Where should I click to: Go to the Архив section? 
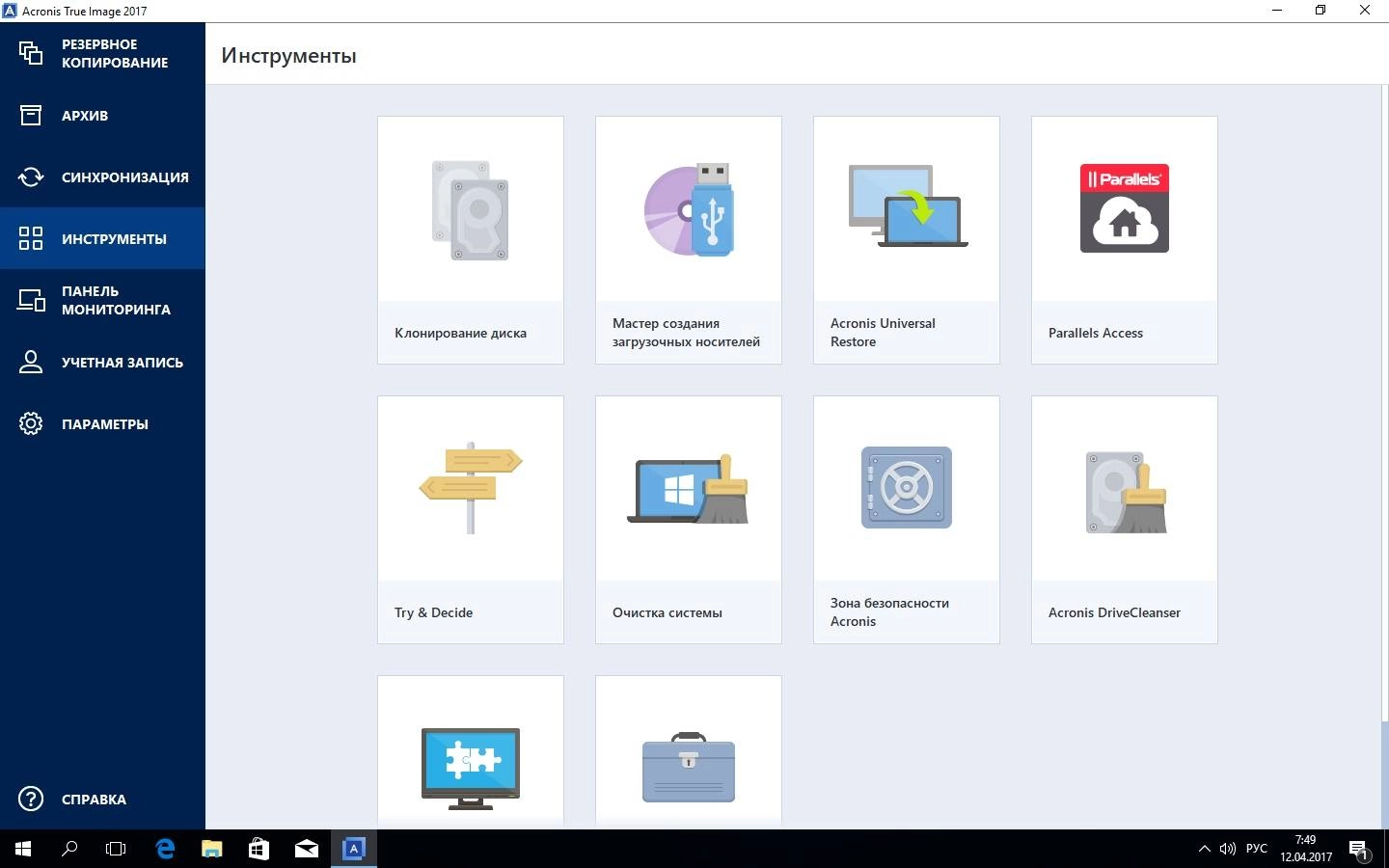102,115
